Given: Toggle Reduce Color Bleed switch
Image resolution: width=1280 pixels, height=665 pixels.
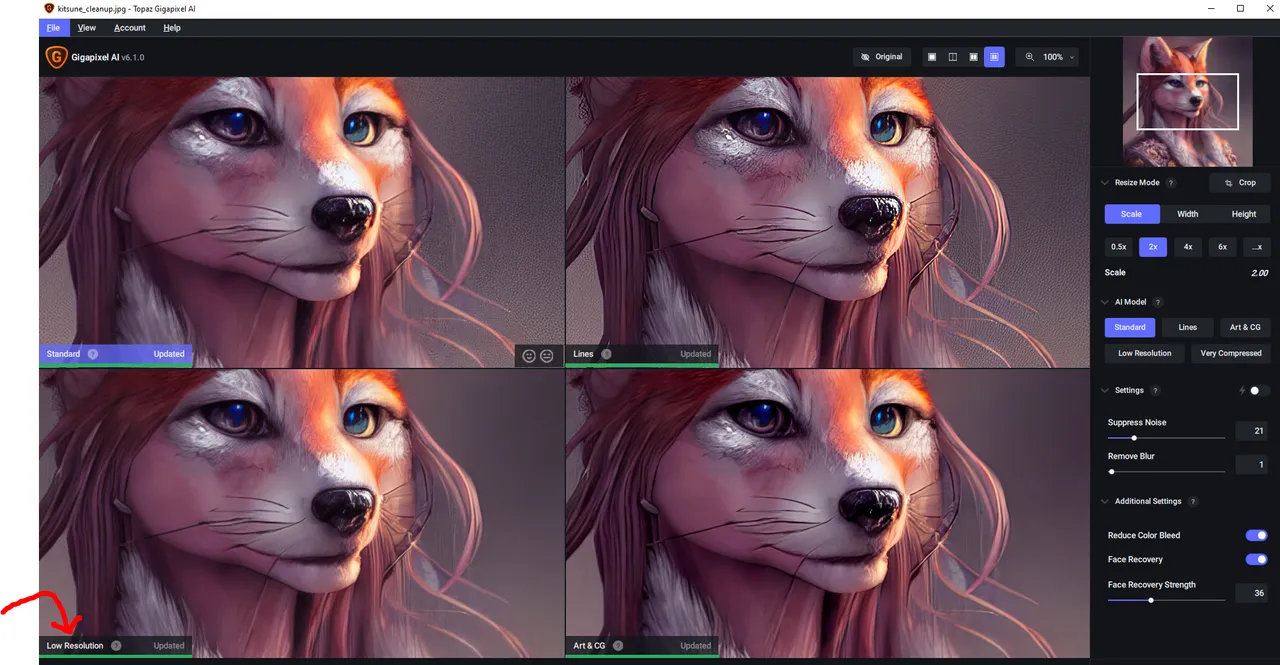Looking at the screenshot, I should pyautogui.click(x=1257, y=535).
